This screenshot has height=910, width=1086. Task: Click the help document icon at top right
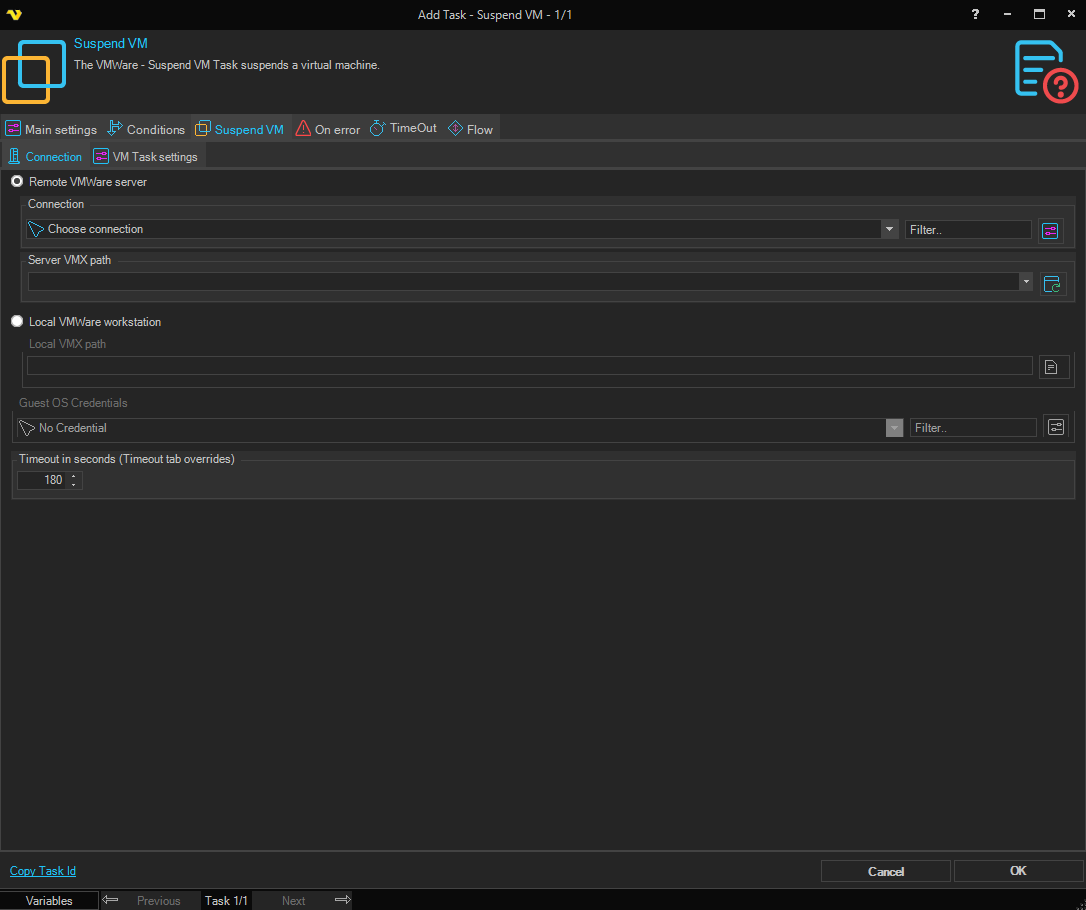tap(1045, 70)
